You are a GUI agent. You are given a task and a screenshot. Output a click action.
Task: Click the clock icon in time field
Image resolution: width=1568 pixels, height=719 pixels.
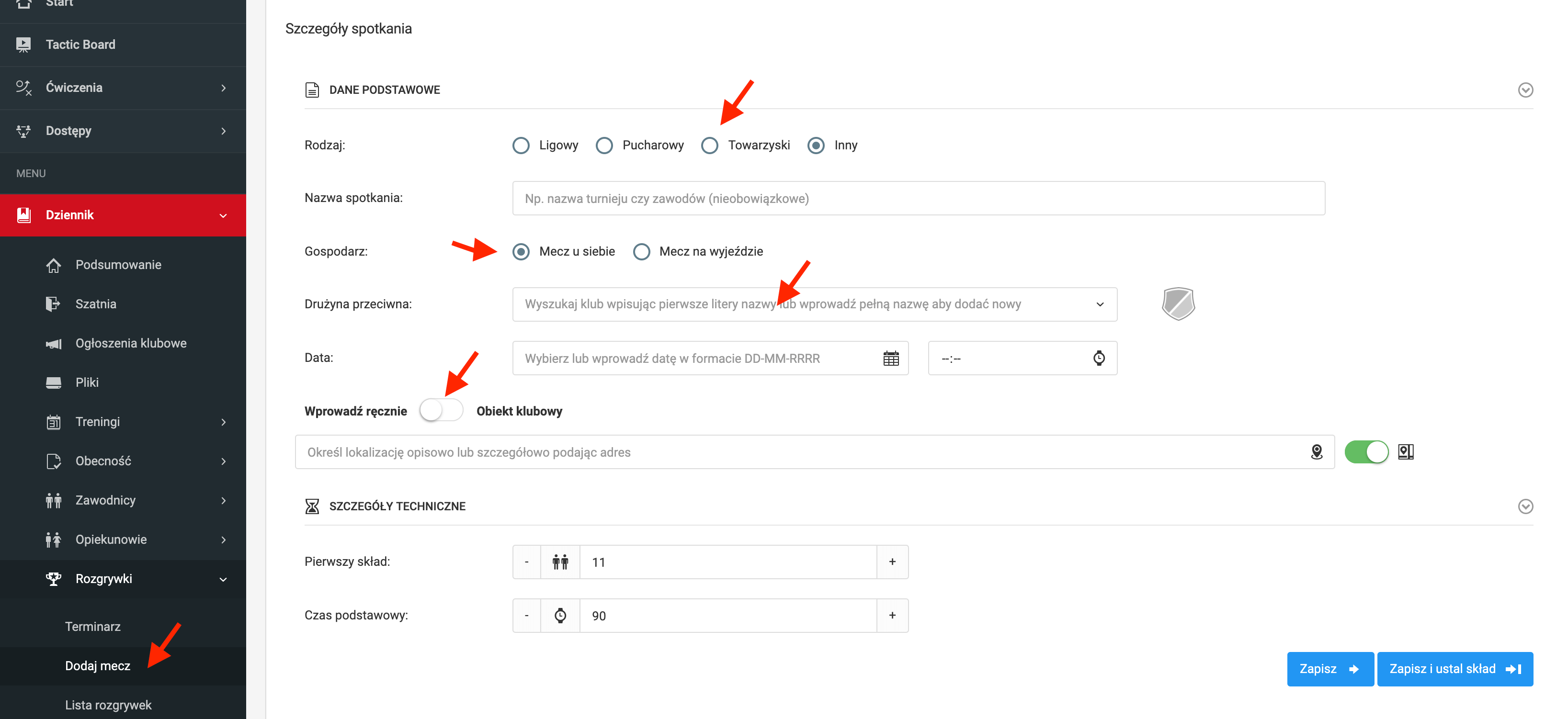(x=1098, y=358)
